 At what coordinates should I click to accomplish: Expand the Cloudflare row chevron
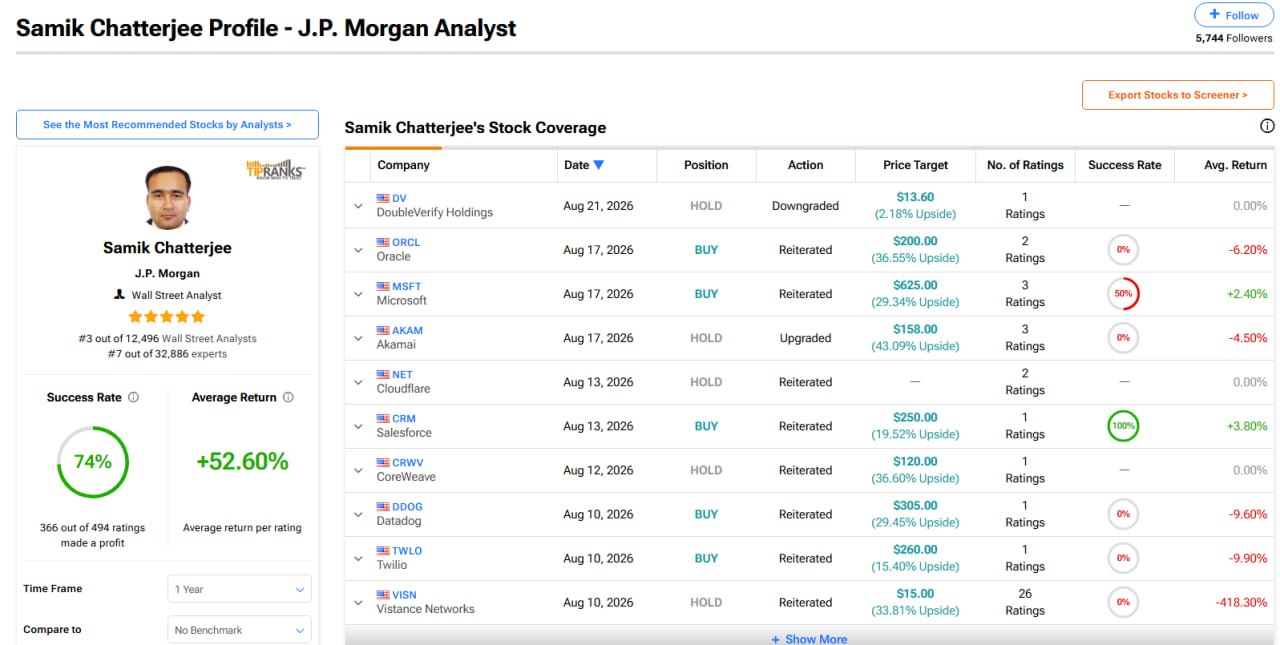(358, 382)
